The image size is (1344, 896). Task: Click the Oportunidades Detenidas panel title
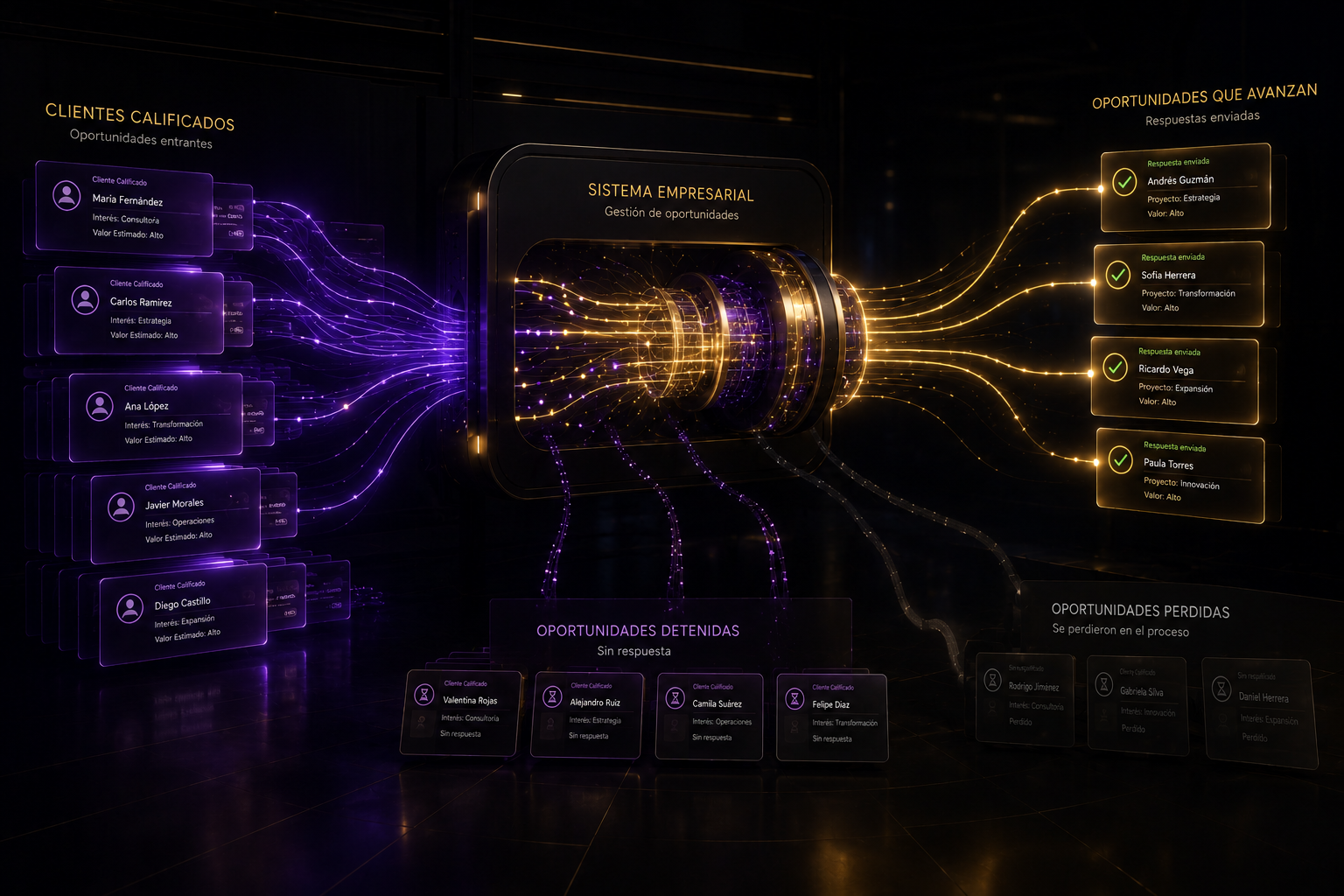(638, 631)
